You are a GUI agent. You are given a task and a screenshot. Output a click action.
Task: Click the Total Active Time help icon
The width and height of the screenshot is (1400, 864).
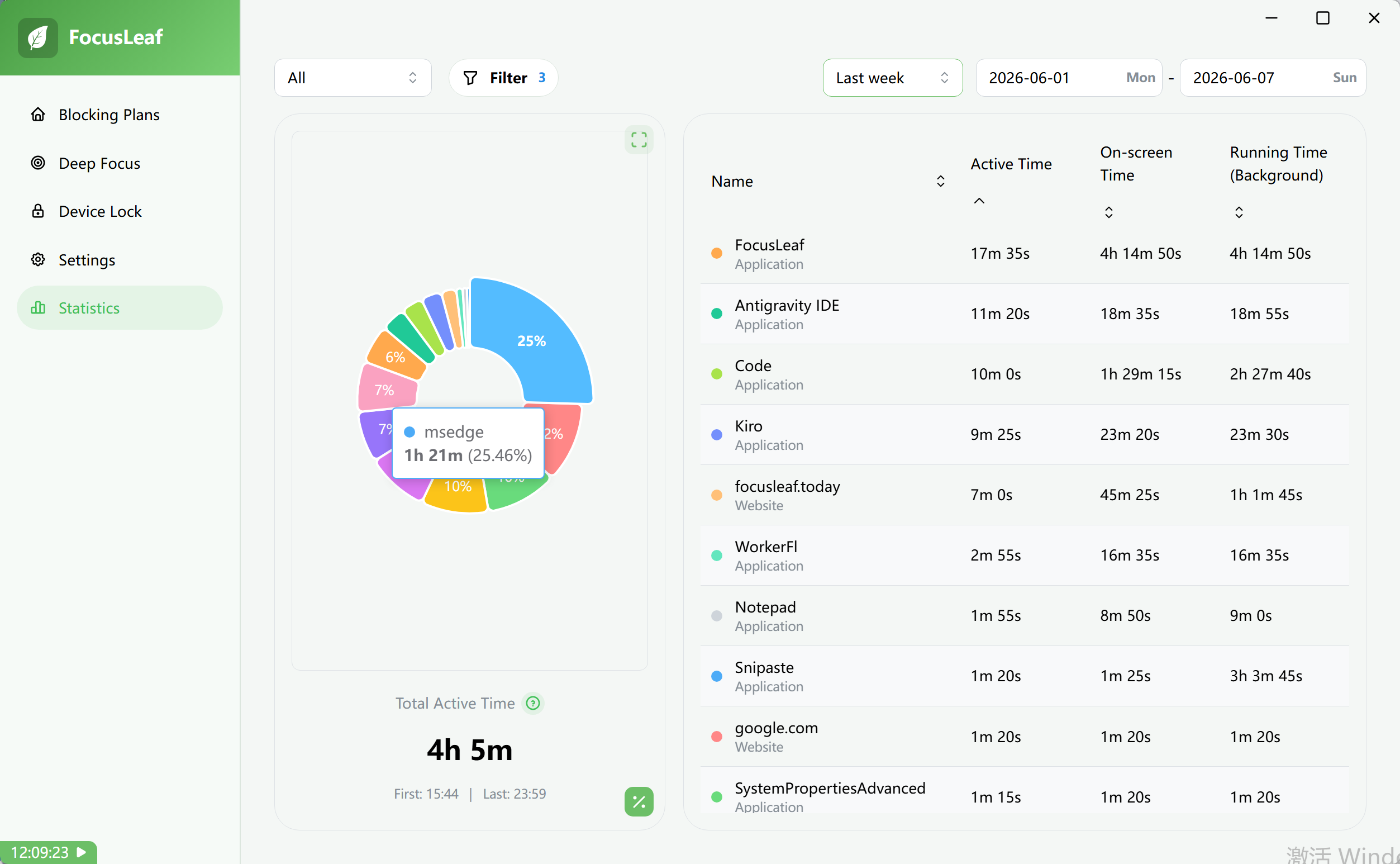[x=532, y=703]
